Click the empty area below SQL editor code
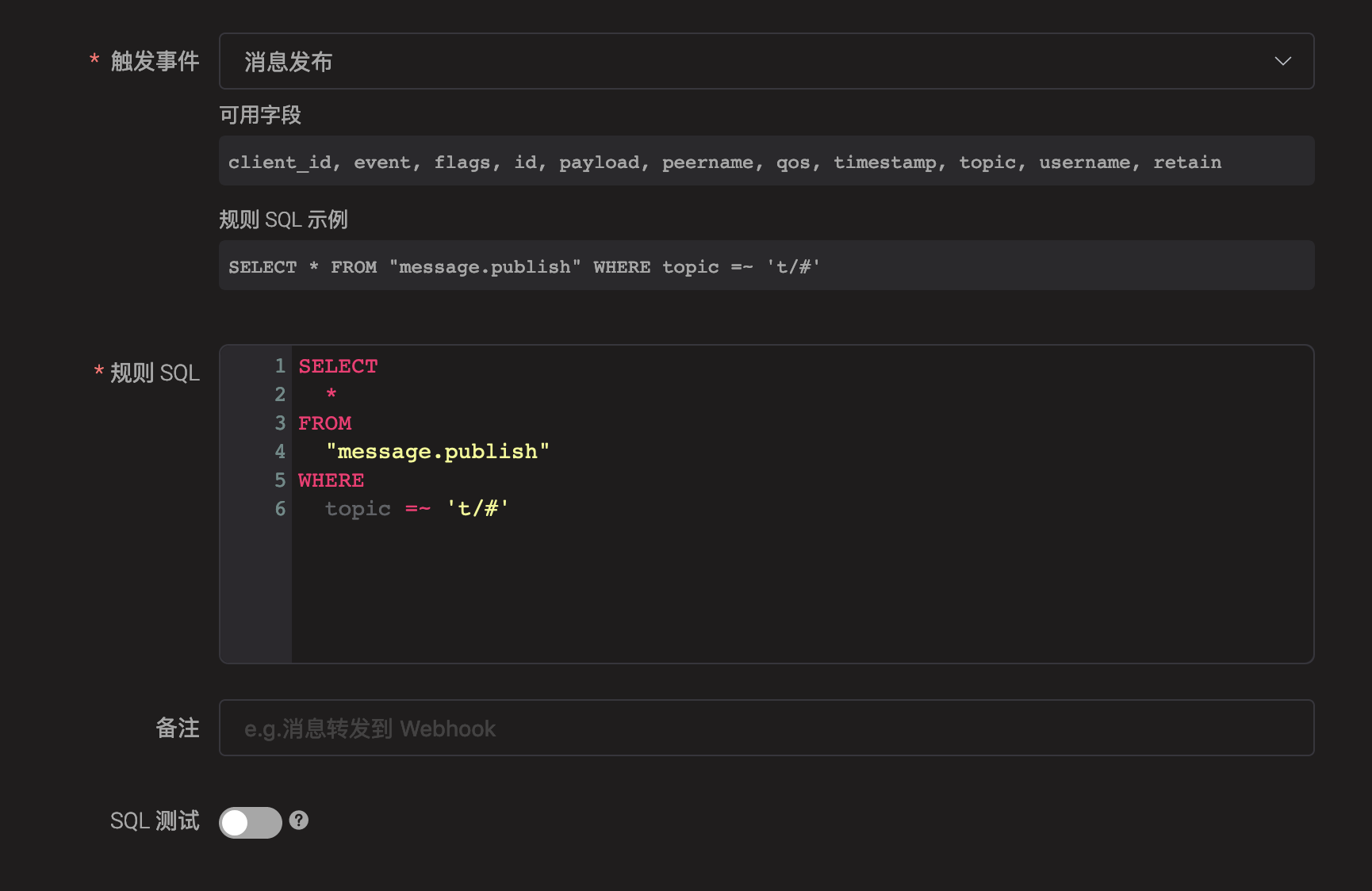Image resolution: width=1372 pixels, height=891 pixels. (793, 595)
